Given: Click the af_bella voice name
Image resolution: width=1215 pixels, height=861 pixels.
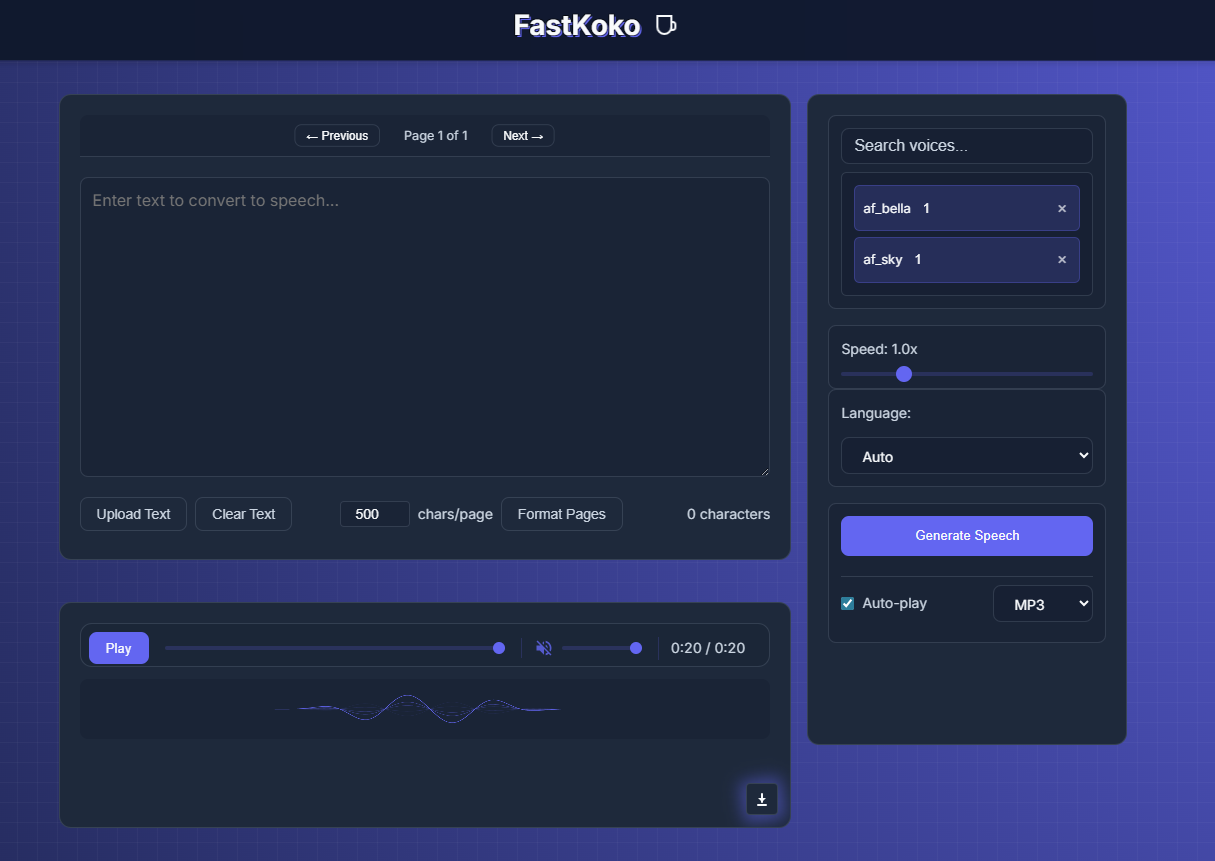Looking at the screenshot, I should 887,209.
